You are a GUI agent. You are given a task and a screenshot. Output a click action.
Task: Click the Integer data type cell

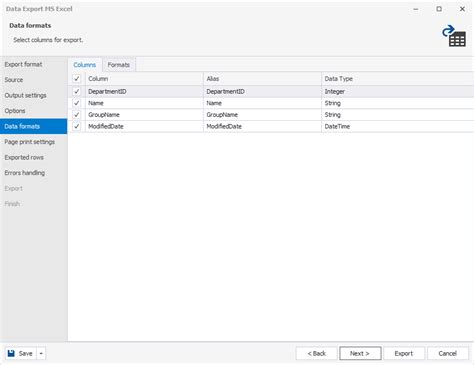coord(397,91)
